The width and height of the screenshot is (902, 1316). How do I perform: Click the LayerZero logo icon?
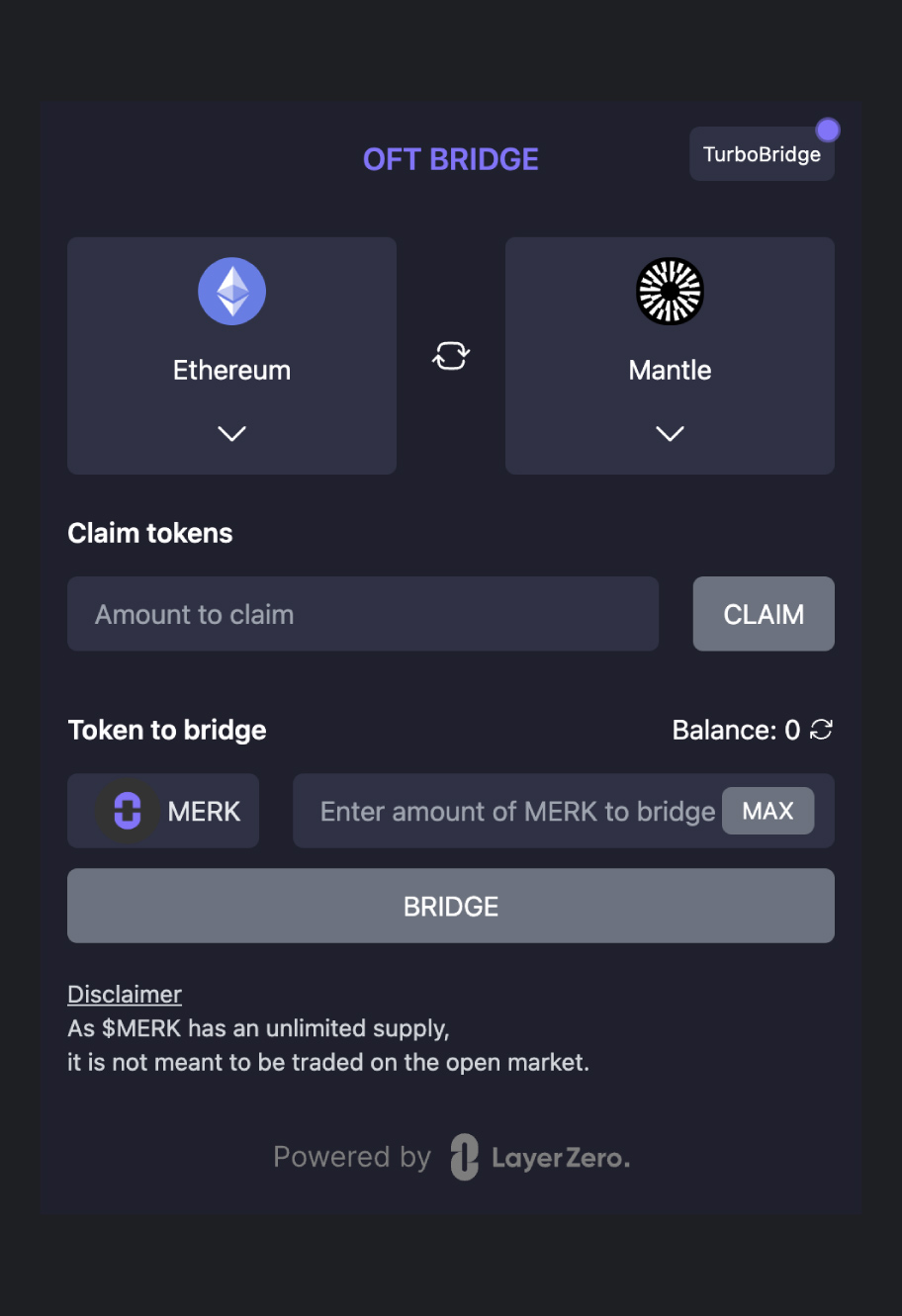(464, 1157)
